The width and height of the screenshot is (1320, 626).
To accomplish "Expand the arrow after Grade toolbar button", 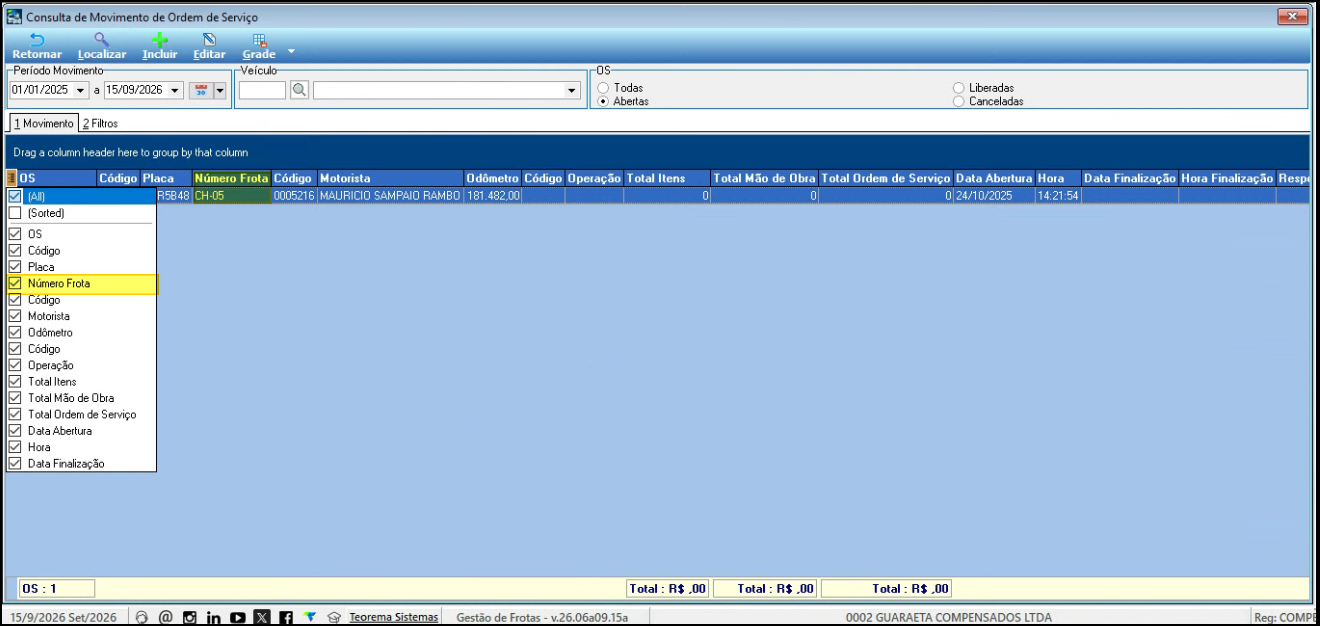I will tap(291, 50).
